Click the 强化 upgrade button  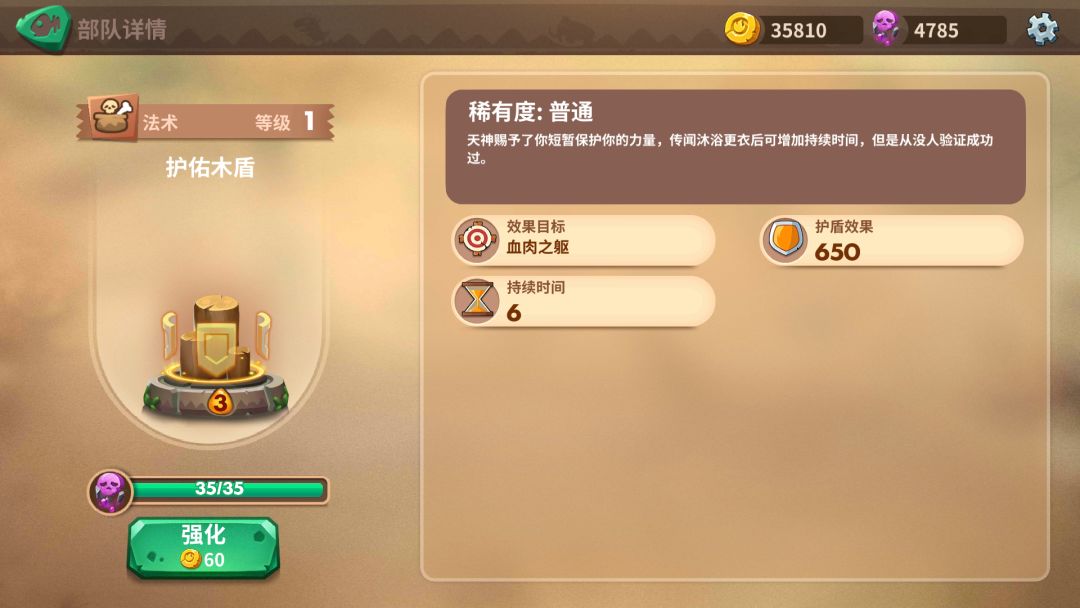coord(203,547)
